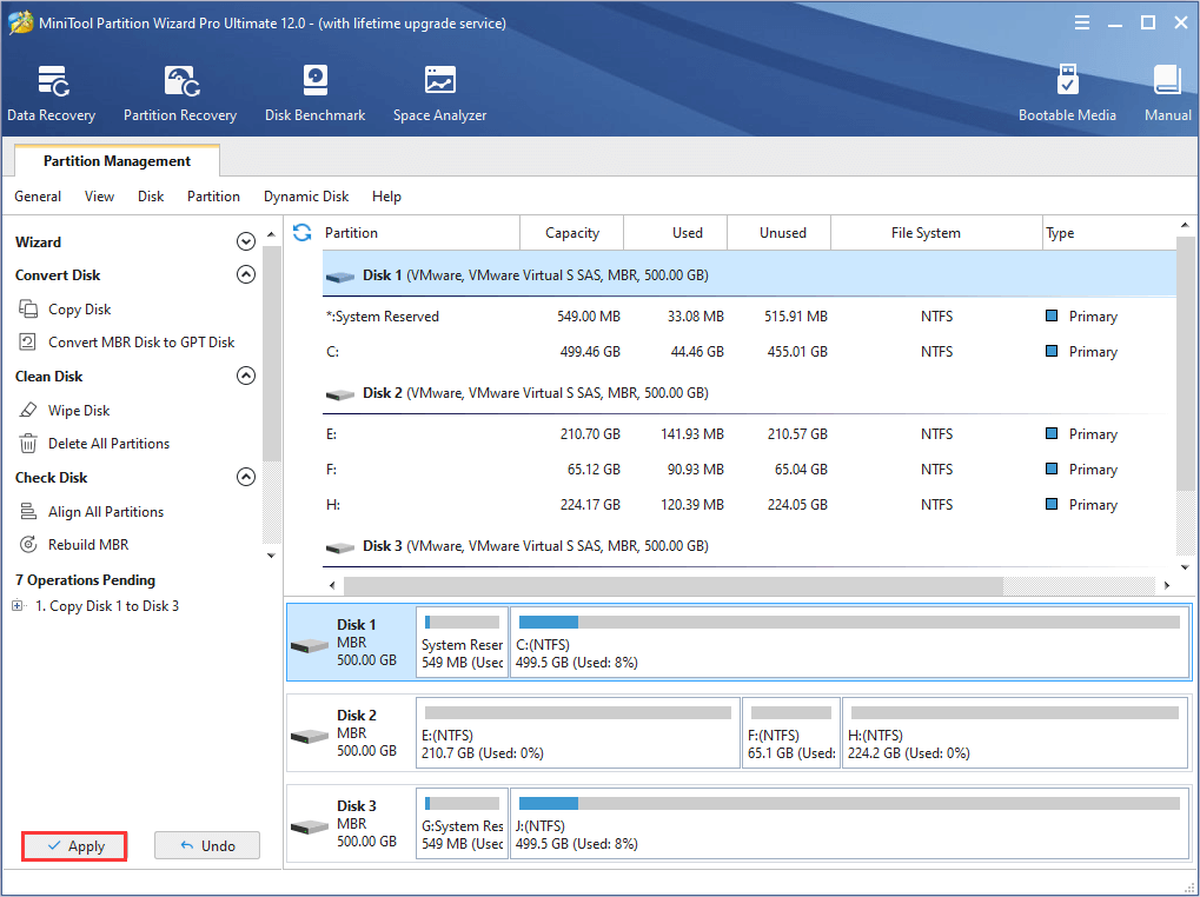Select J:(NTFS) block in disk map

850,824
